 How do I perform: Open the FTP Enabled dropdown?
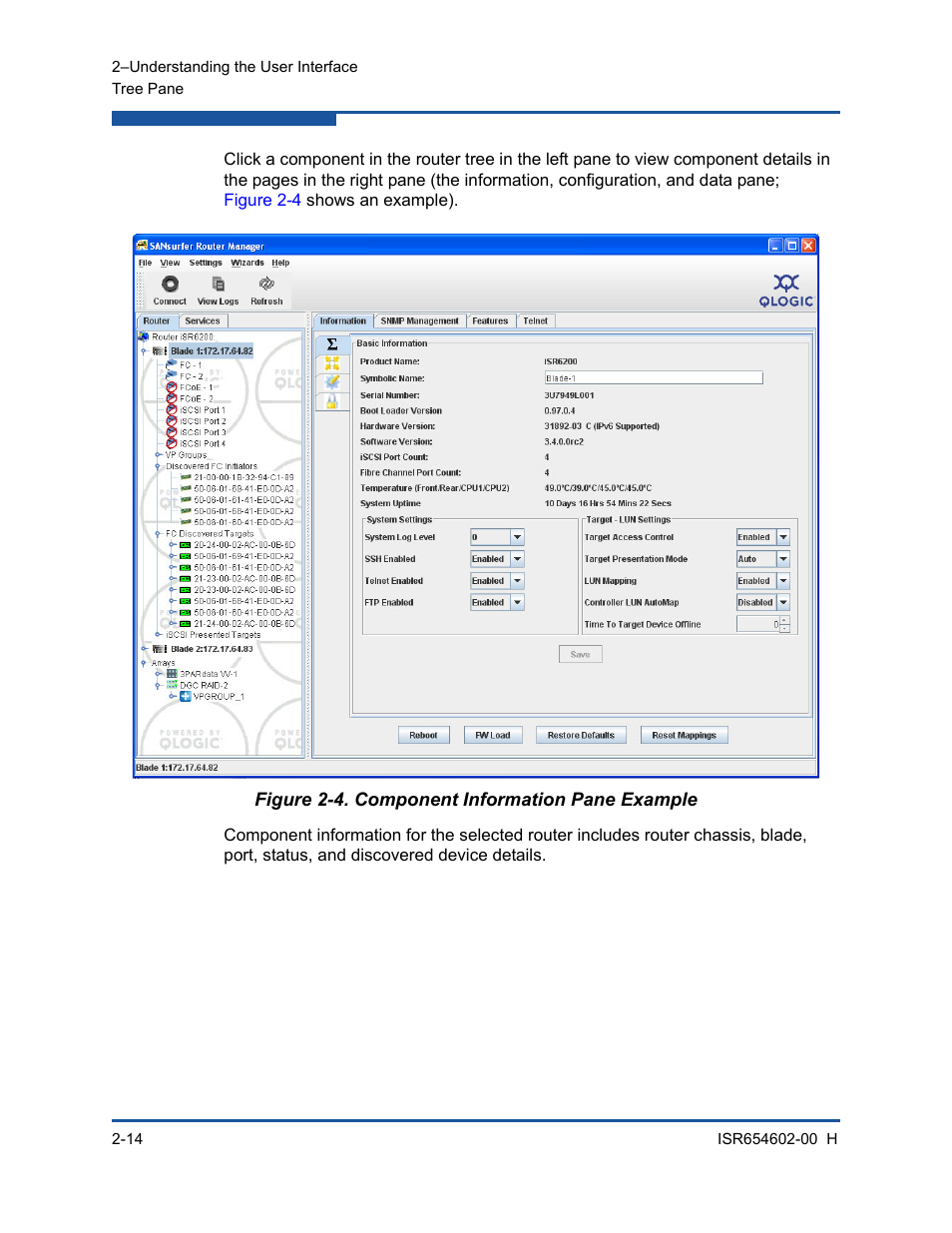517,603
